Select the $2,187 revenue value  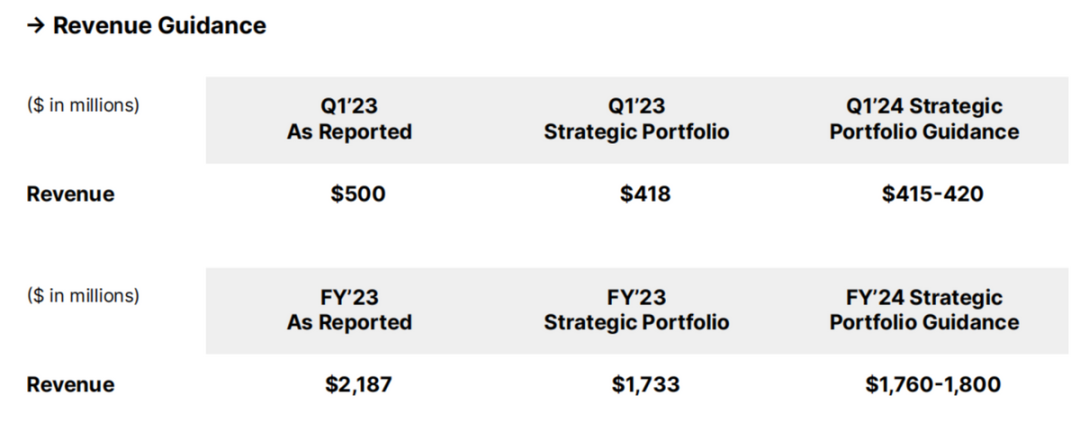(358, 385)
